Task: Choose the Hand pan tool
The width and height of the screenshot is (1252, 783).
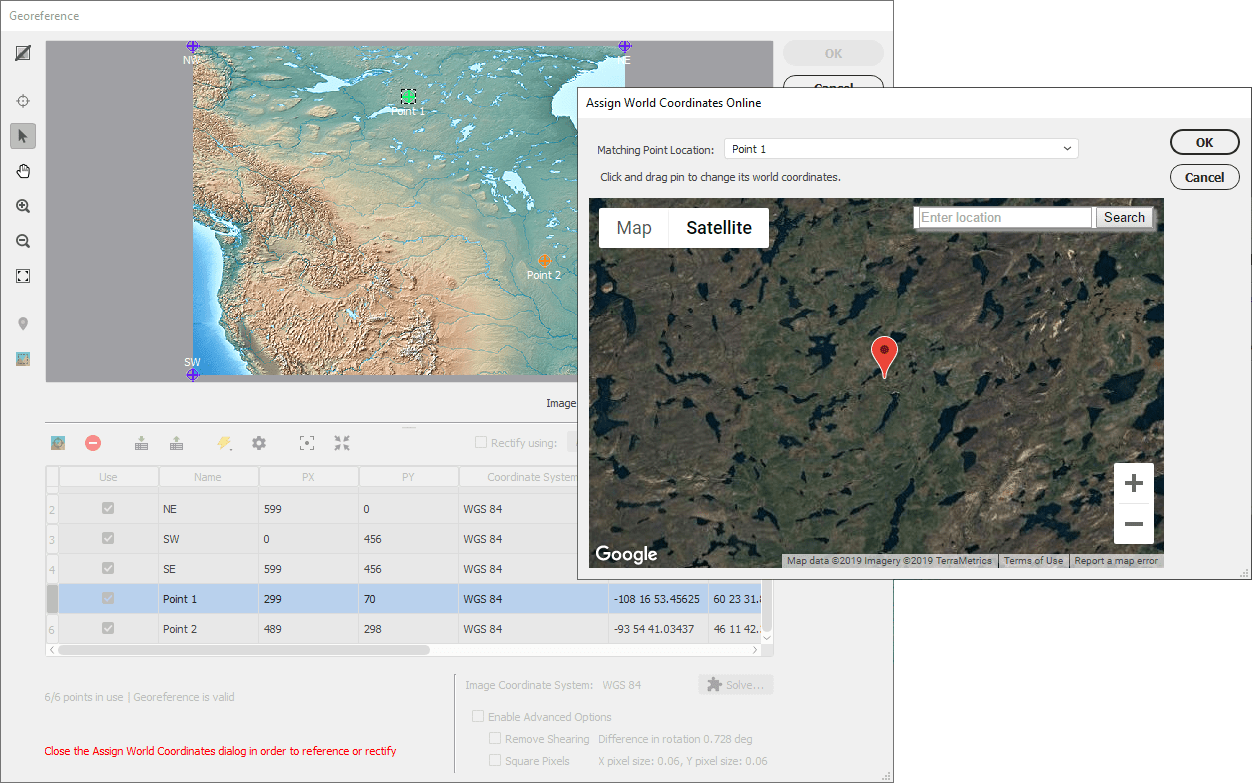Action: coord(22,171)
